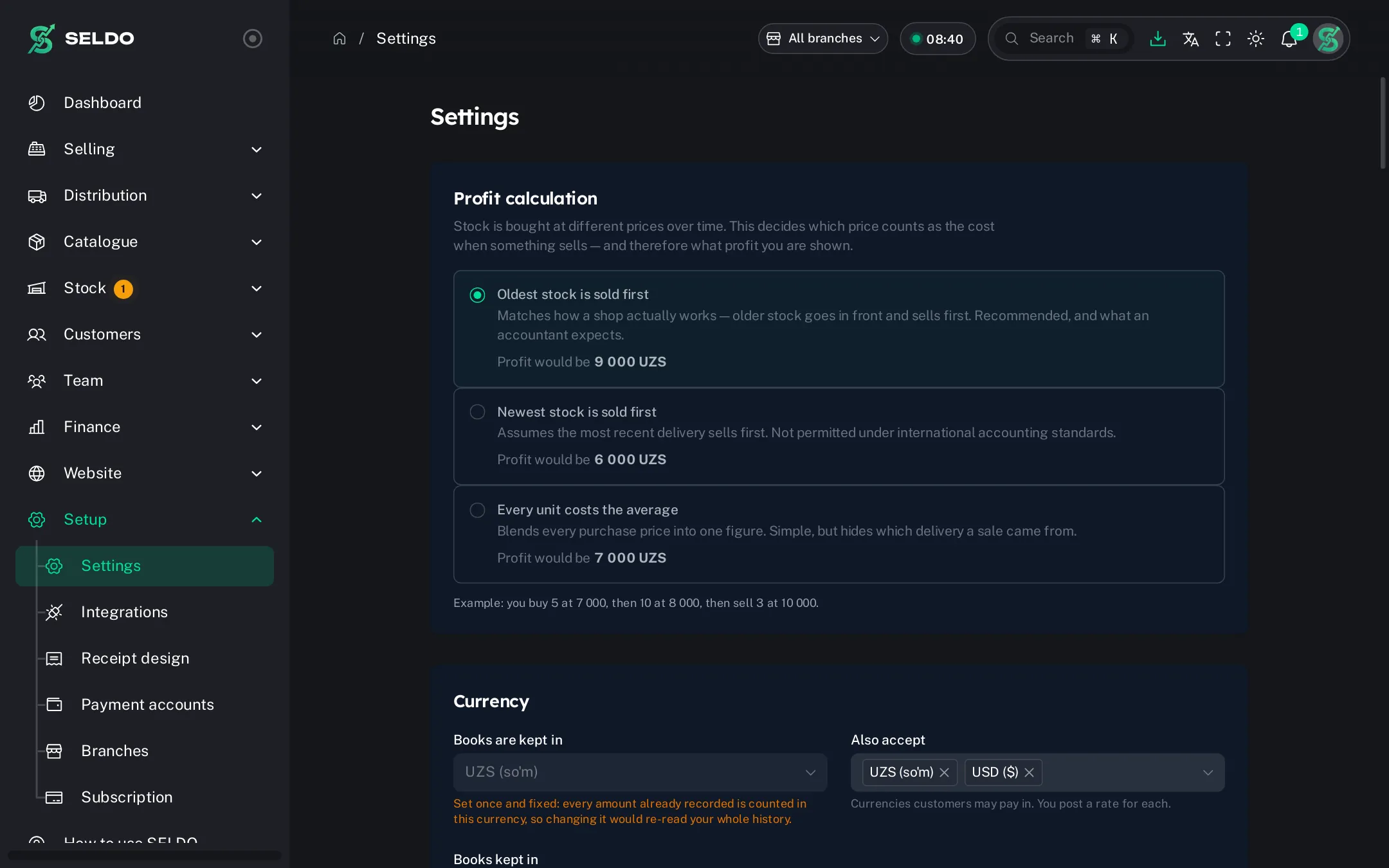Click the Stock warehouse icon

(37, 288)
